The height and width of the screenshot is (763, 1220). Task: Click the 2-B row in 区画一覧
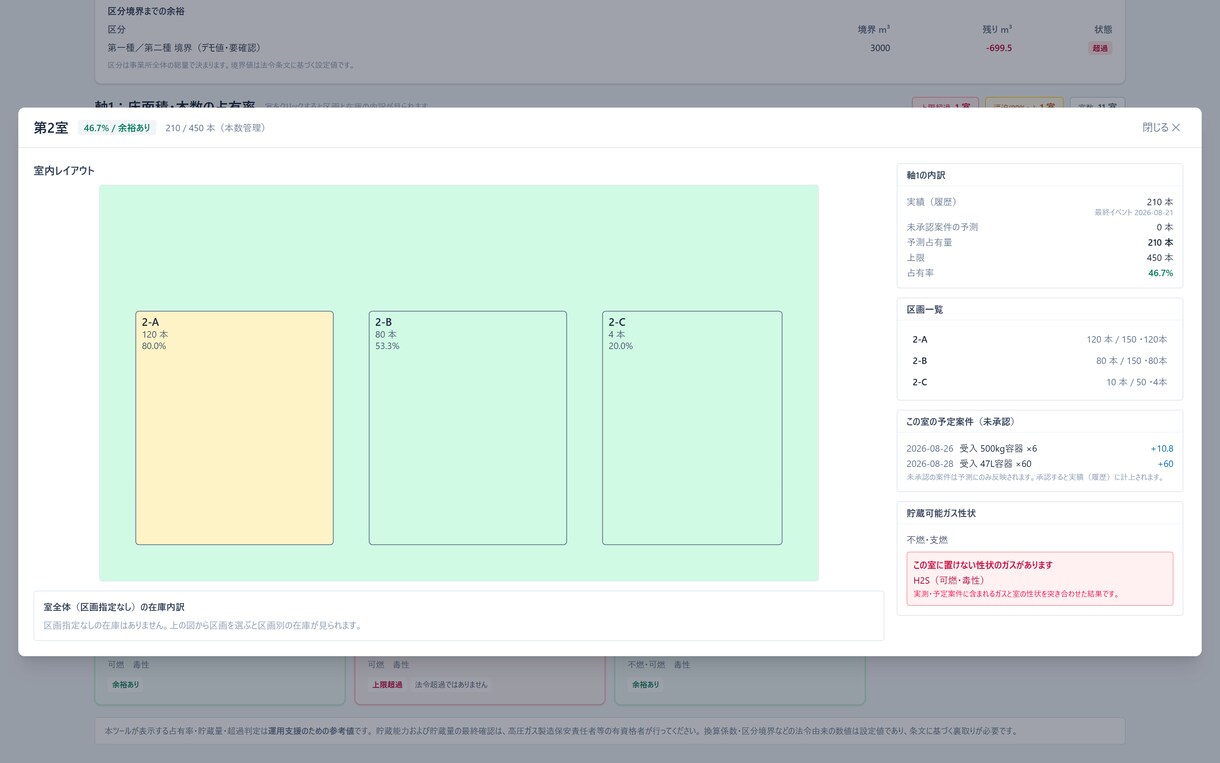click(x=1039, y=361)
